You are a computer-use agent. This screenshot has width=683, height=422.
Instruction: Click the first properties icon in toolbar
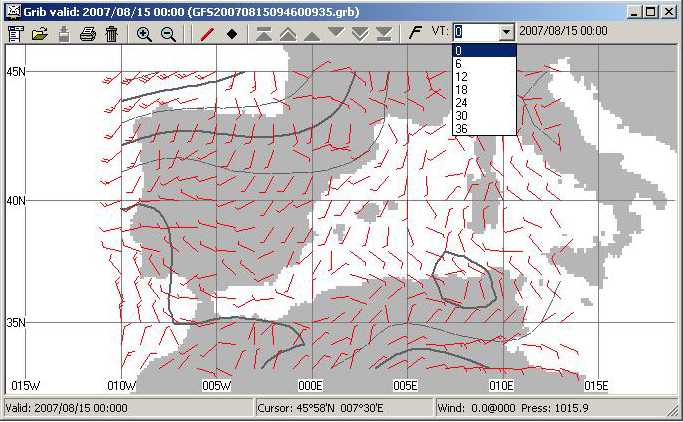[x=15, y=33]
